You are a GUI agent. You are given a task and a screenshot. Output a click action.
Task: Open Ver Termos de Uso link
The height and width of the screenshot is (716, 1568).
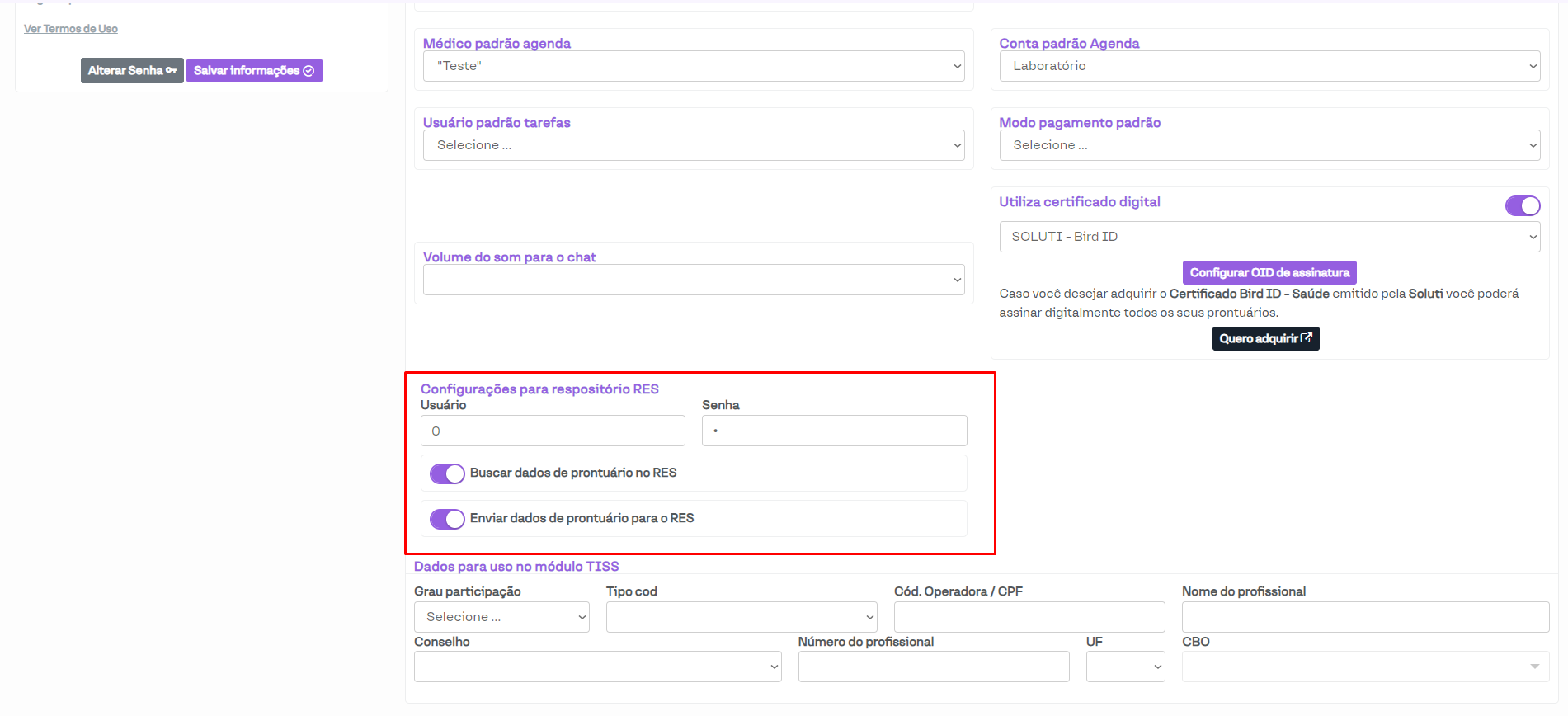coord(71,29)
